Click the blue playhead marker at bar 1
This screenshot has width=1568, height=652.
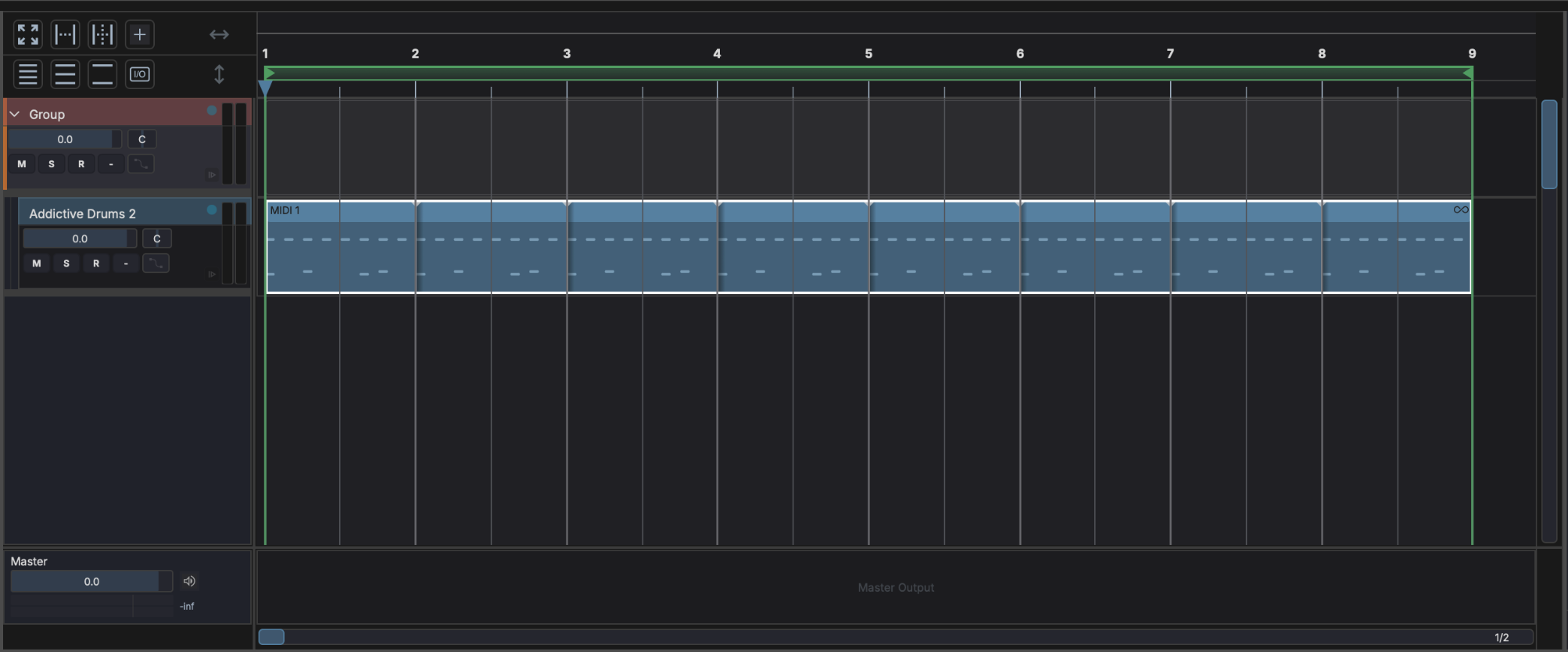tap(265, 88)
